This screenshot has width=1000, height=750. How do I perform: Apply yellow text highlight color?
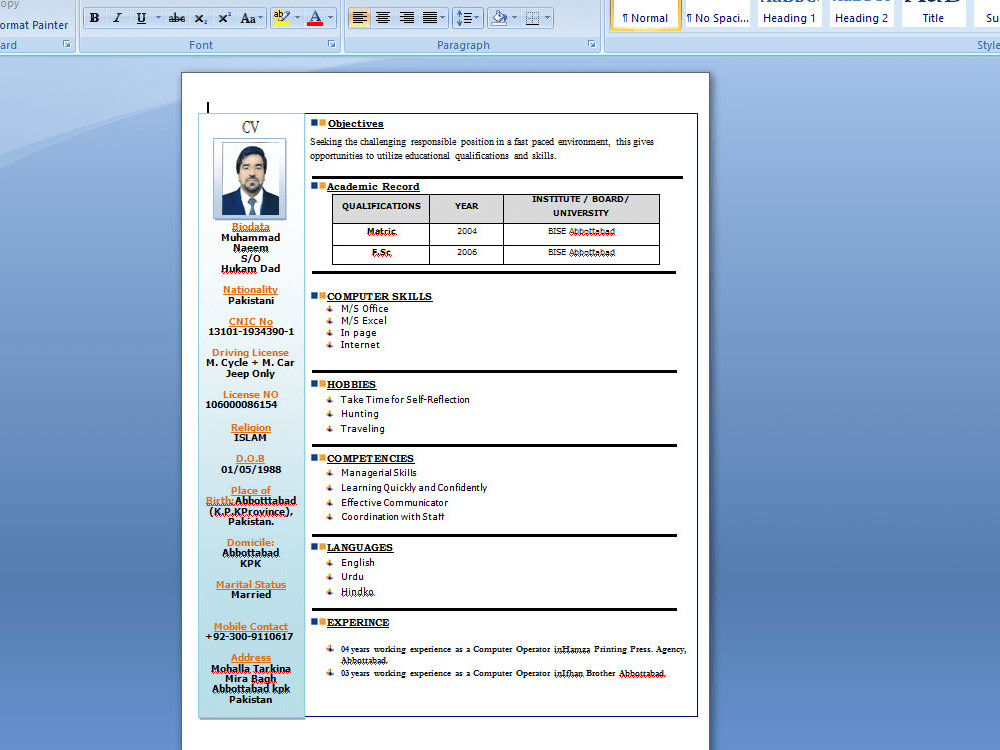coord(281,18)
